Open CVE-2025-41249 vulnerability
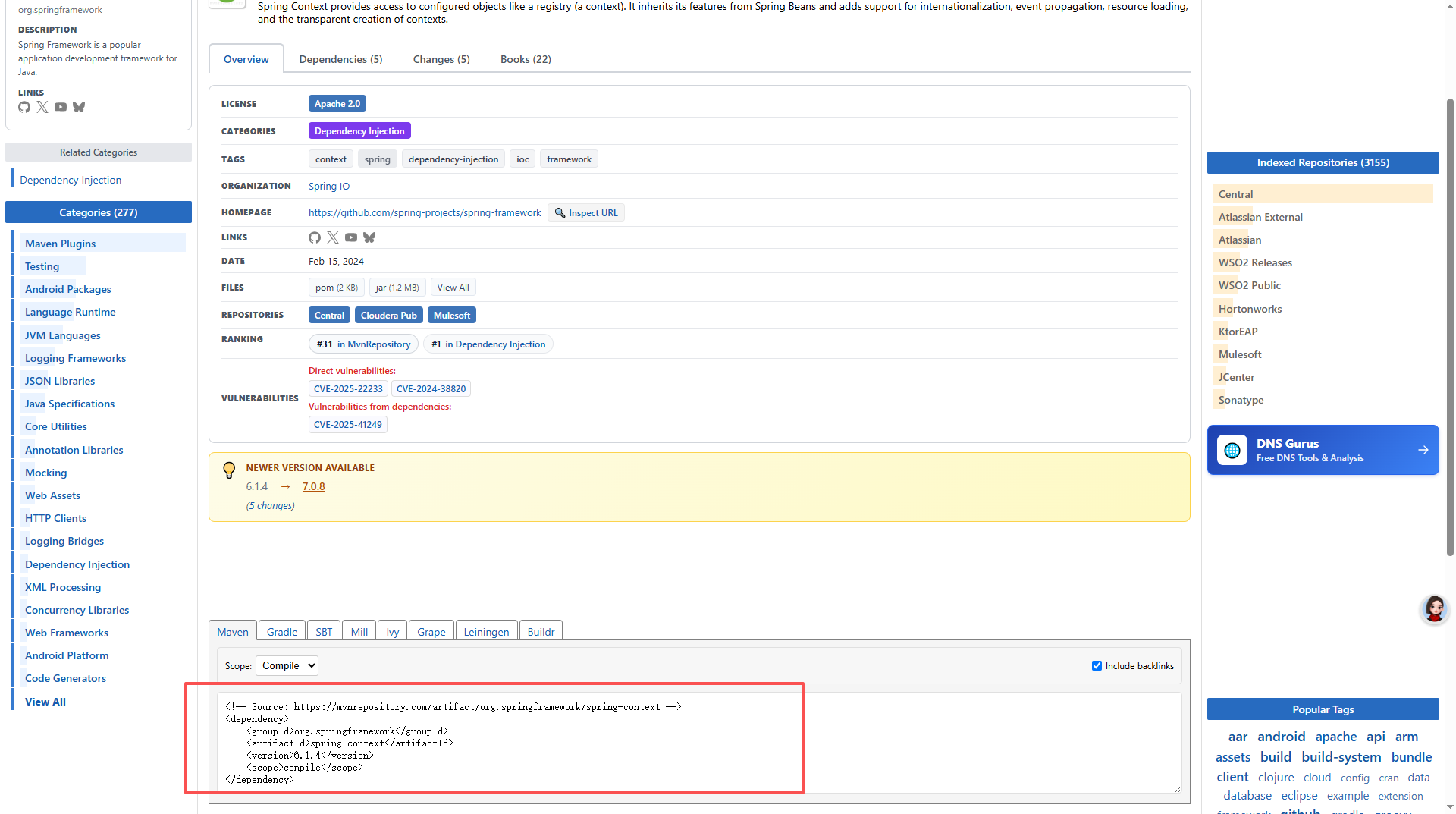Screen dimensions: 1456x814 [348, 424]
